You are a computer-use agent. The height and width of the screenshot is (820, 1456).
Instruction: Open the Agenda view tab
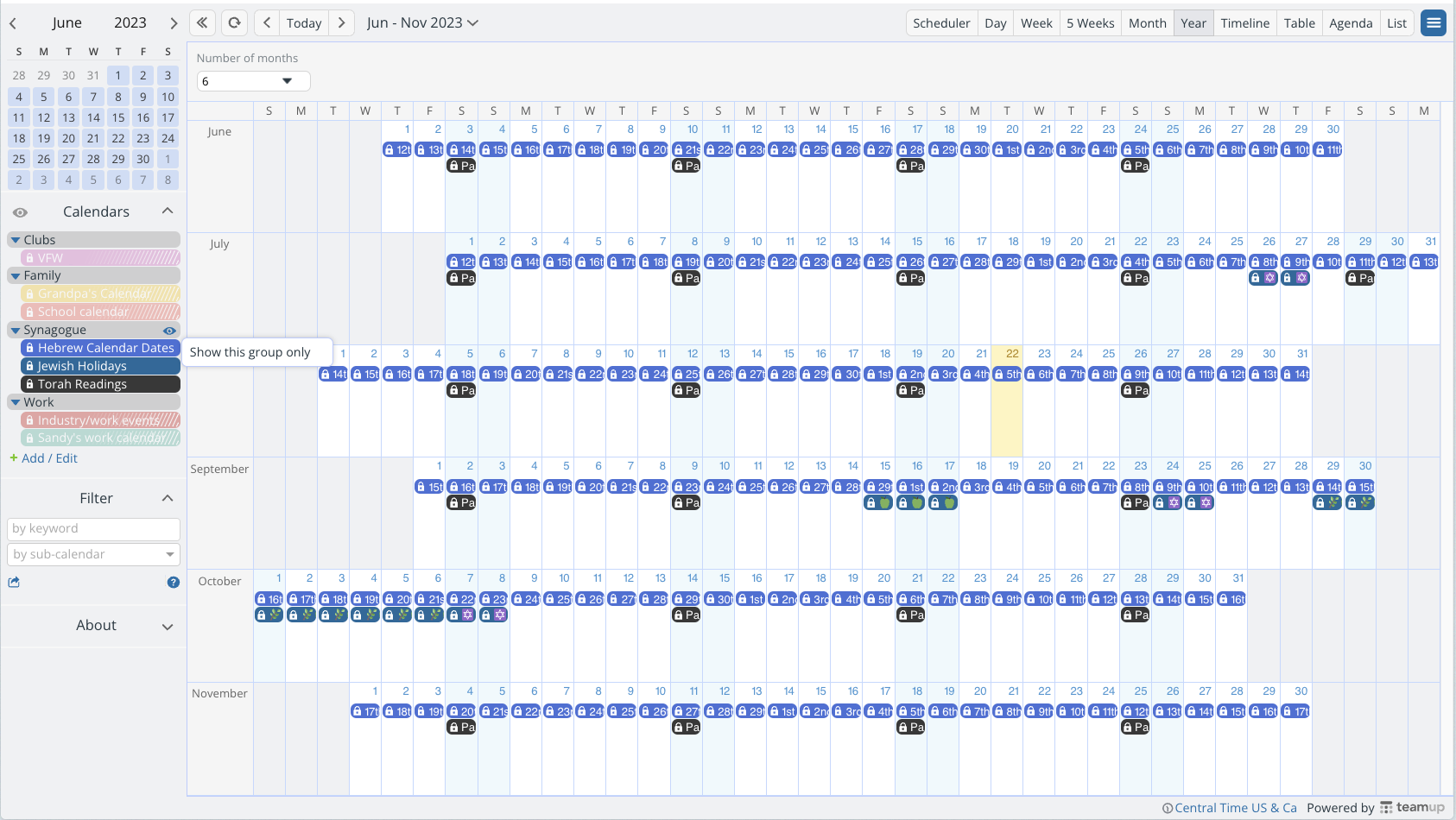click(1350, 22)
